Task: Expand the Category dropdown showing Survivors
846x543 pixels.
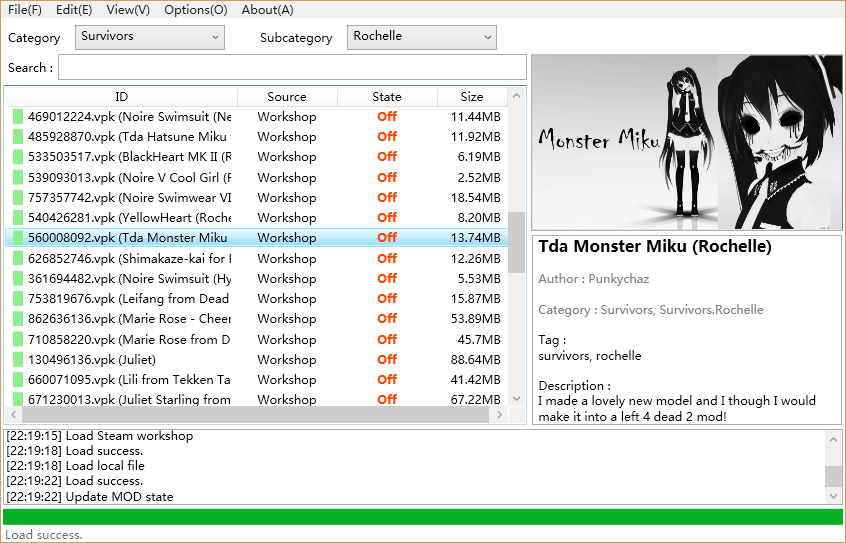Action: 150,37
